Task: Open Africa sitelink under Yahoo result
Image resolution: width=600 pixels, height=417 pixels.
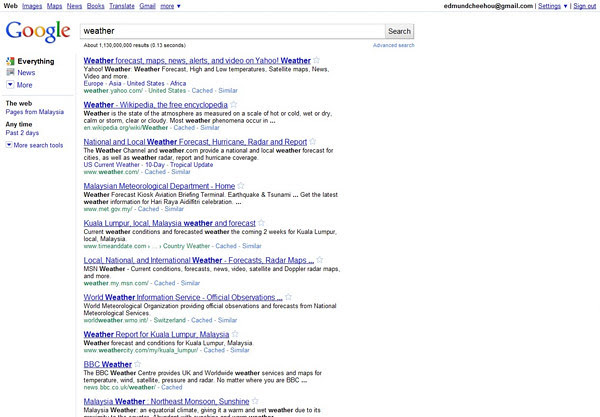Action: coord(178,83)
